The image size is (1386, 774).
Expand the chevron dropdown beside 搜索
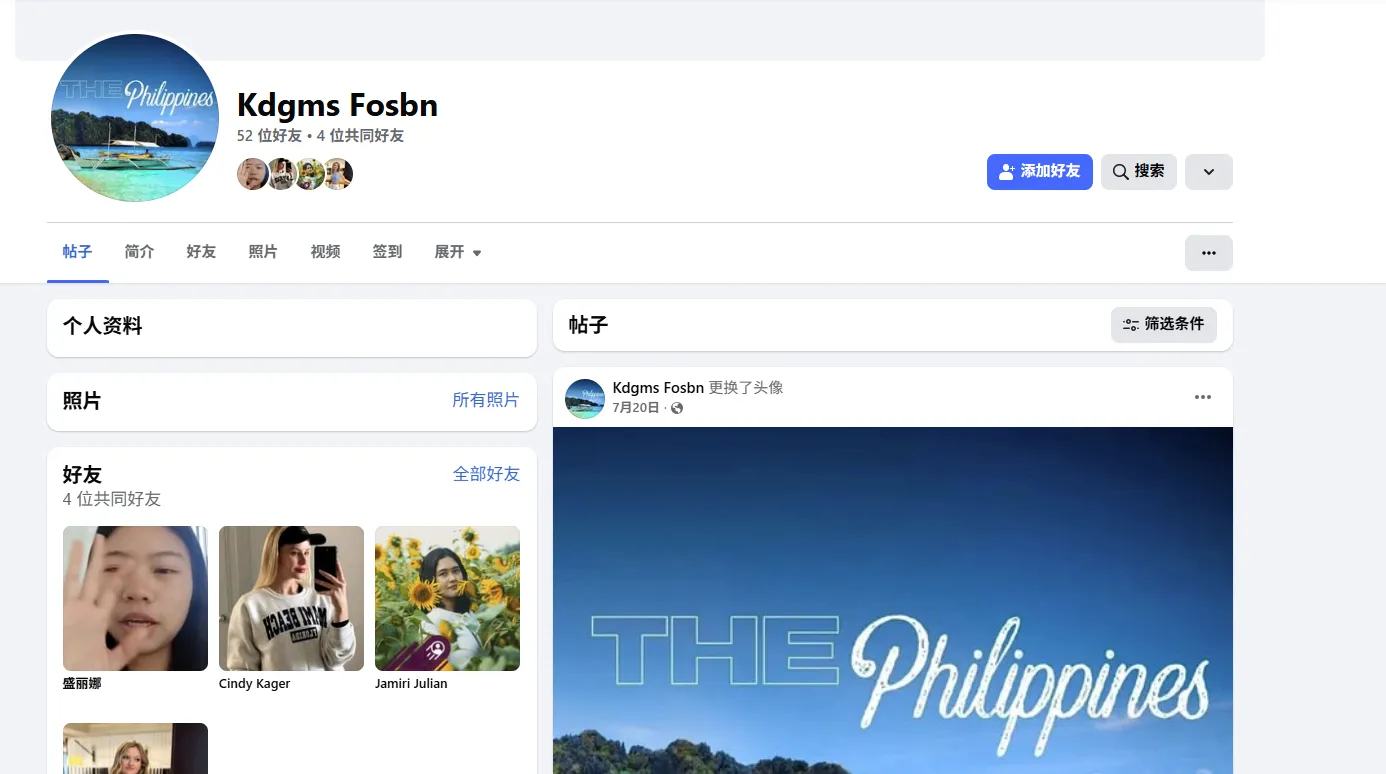click(x=1209, y=172)
